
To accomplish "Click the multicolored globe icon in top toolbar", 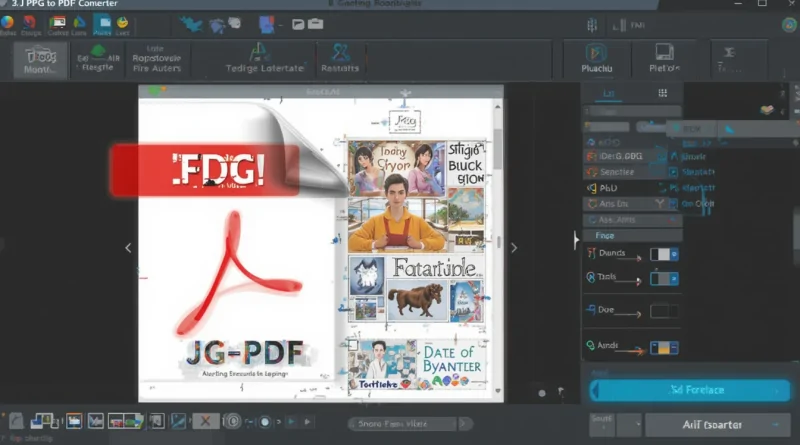I will click(x=7, y=22).
